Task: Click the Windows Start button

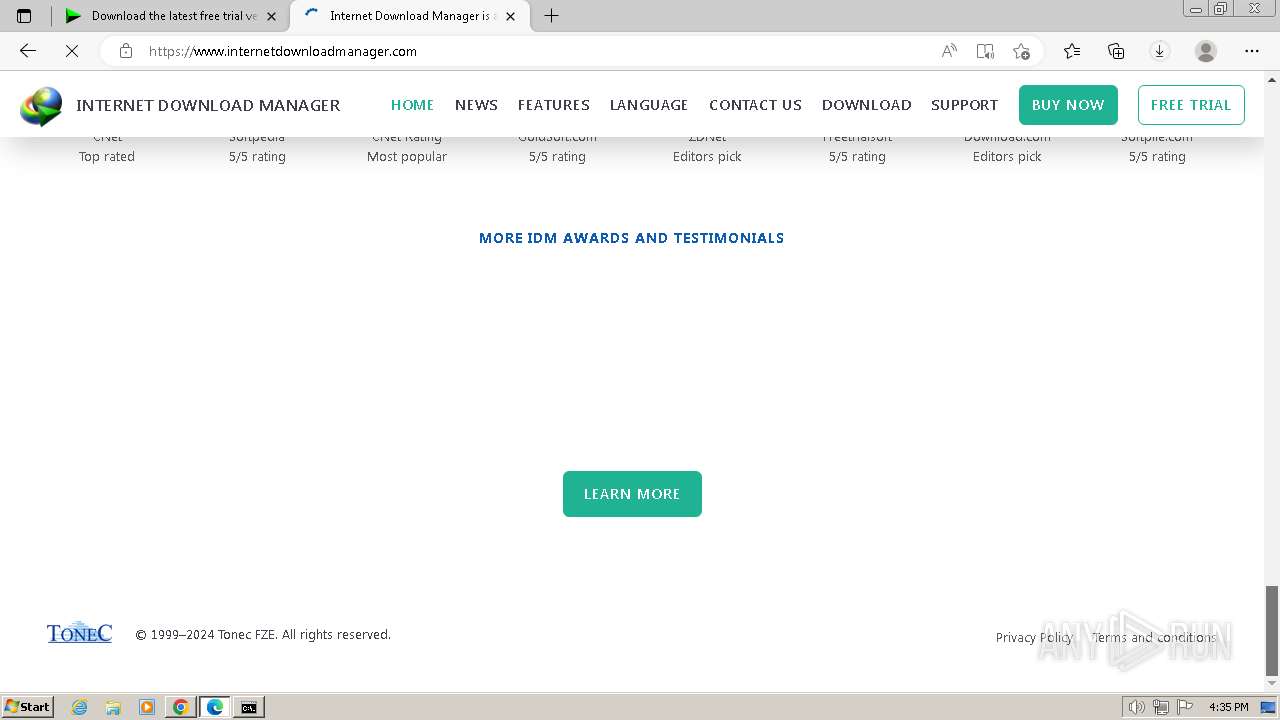Action: 27,707
